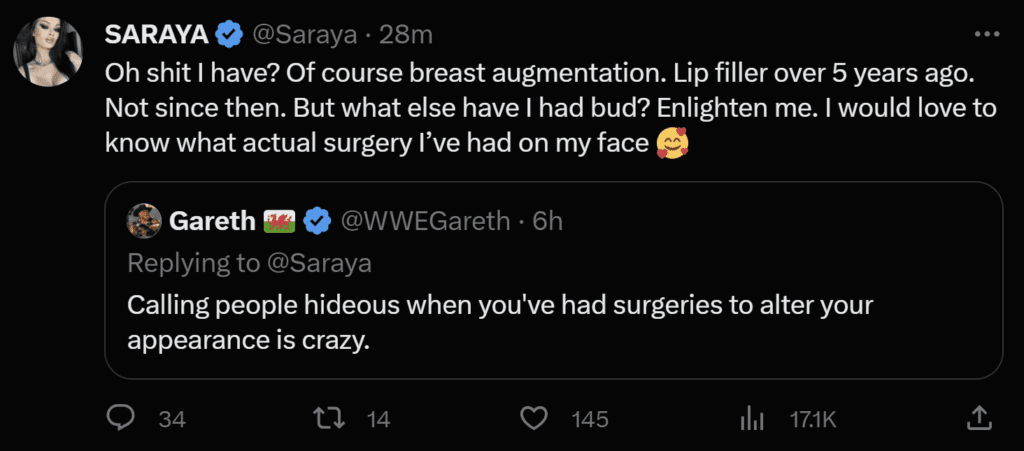Open the three-dot more options menu
The height and width of the screenshot is (451, 1024).
point(985,34)
